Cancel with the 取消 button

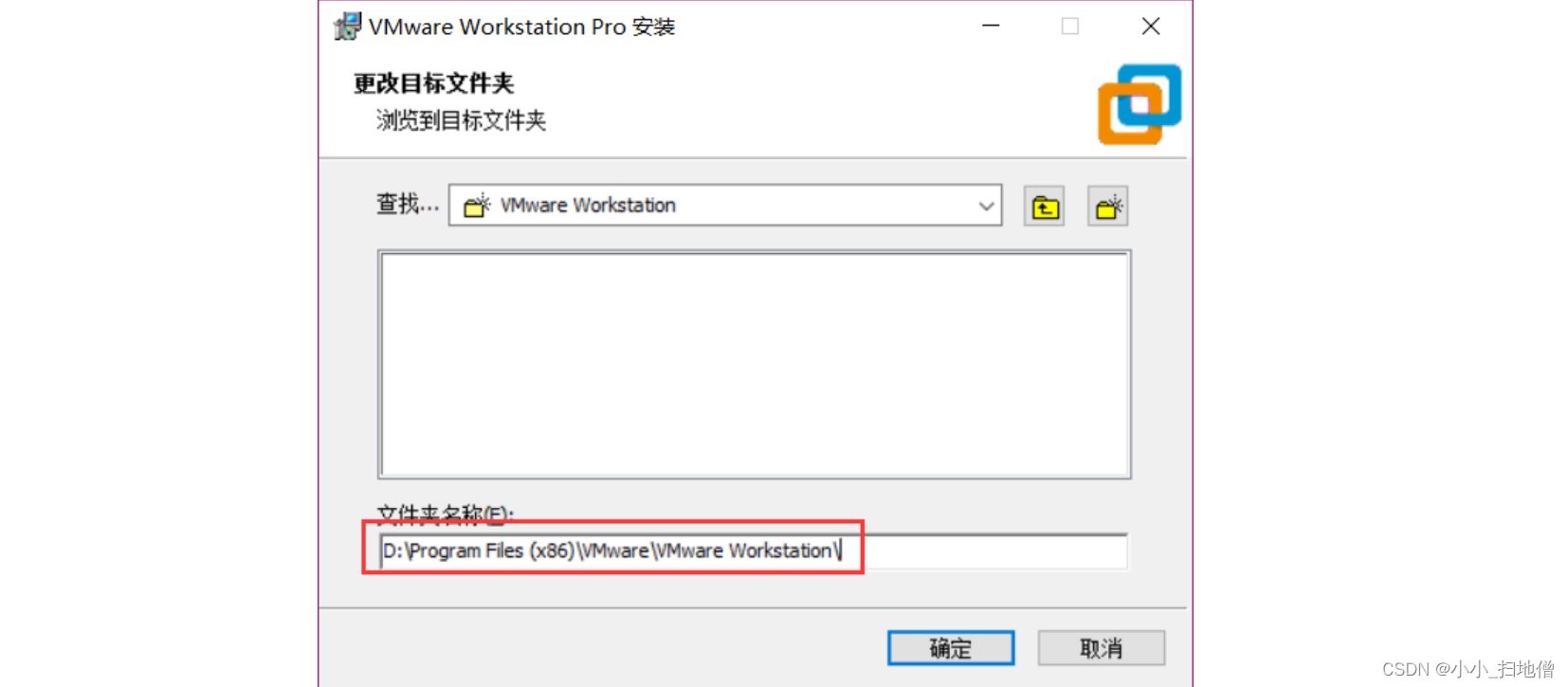click(x=1102, y=648)
